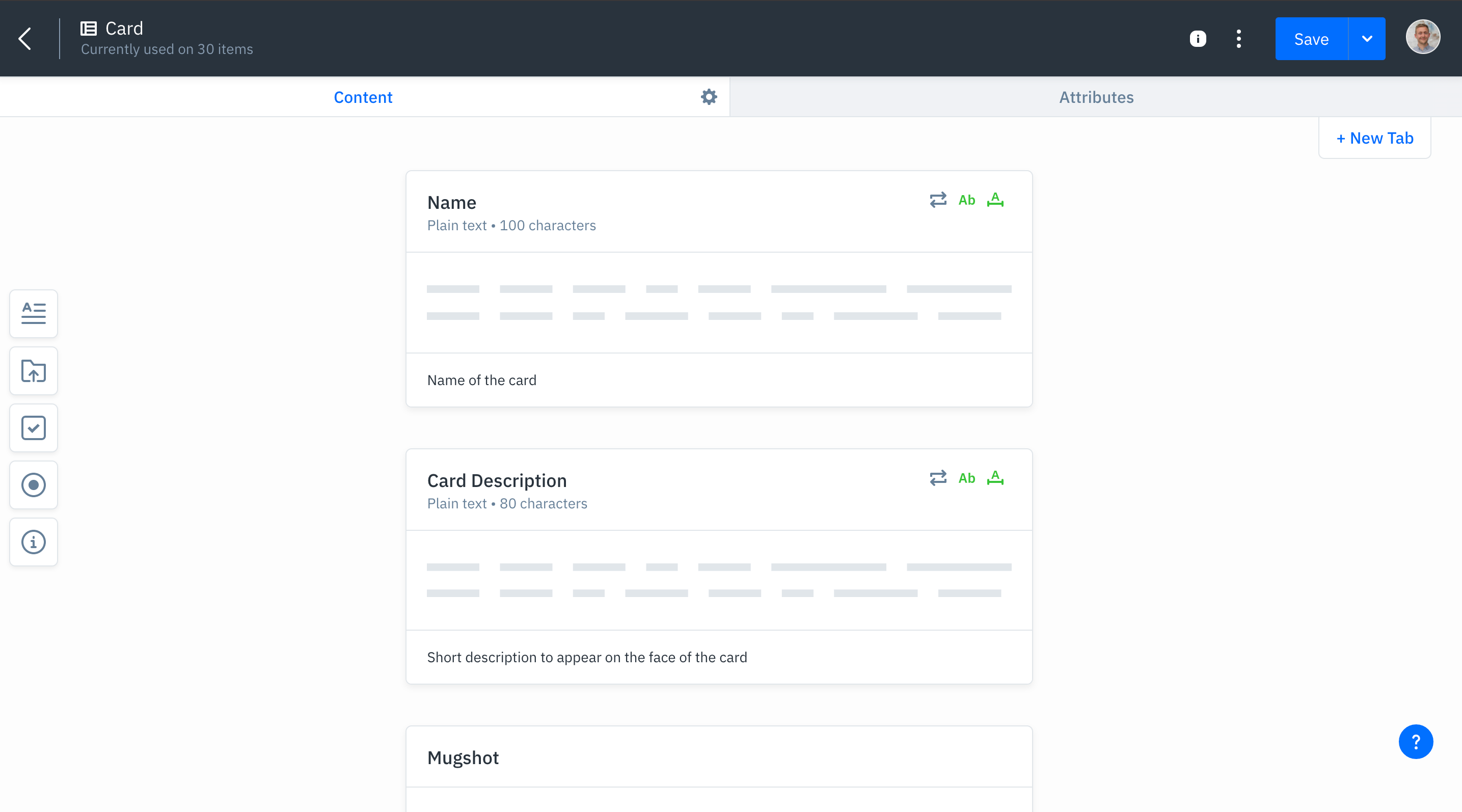The width and height of the screenshot is (1462, 812).
Task: Open the user avatar menu
Action: point(1422,38)
